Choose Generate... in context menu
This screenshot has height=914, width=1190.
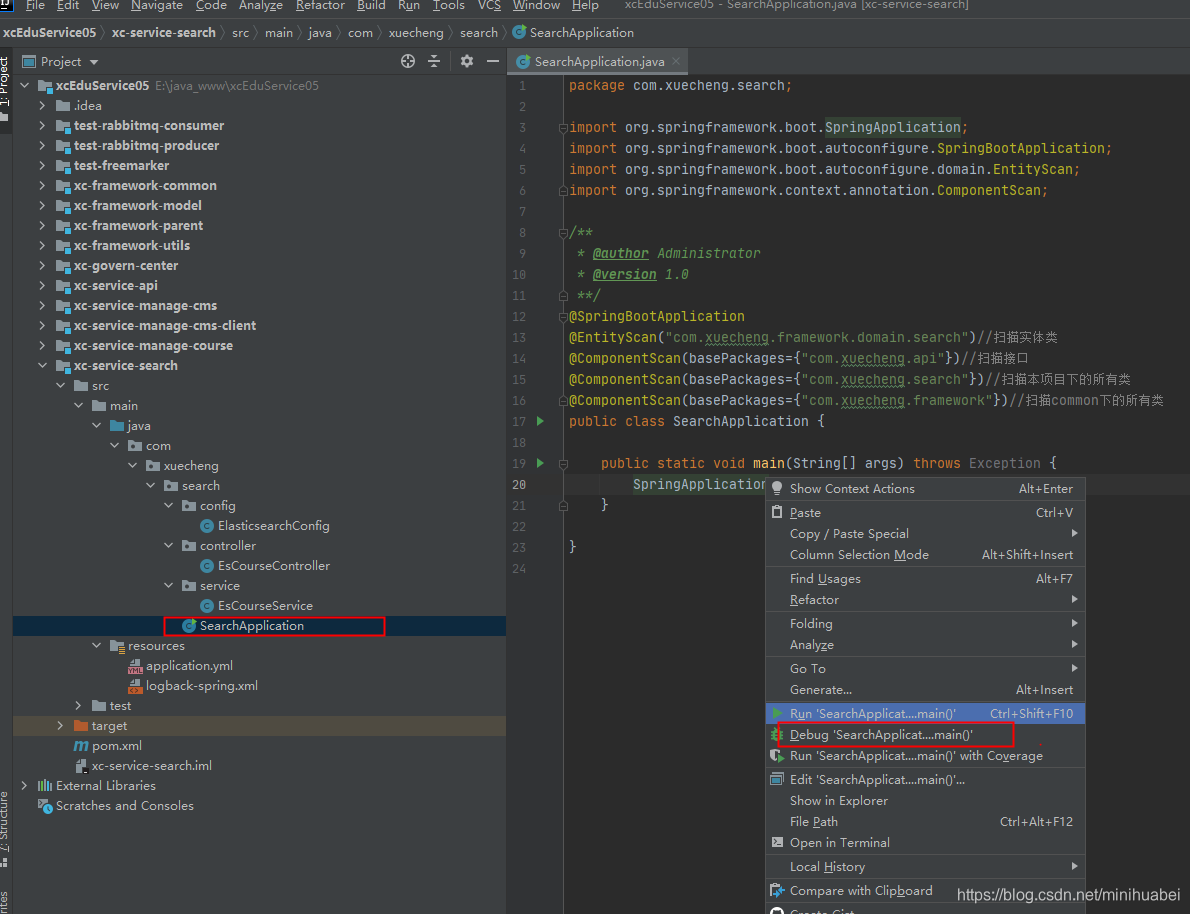coord(925,689)
